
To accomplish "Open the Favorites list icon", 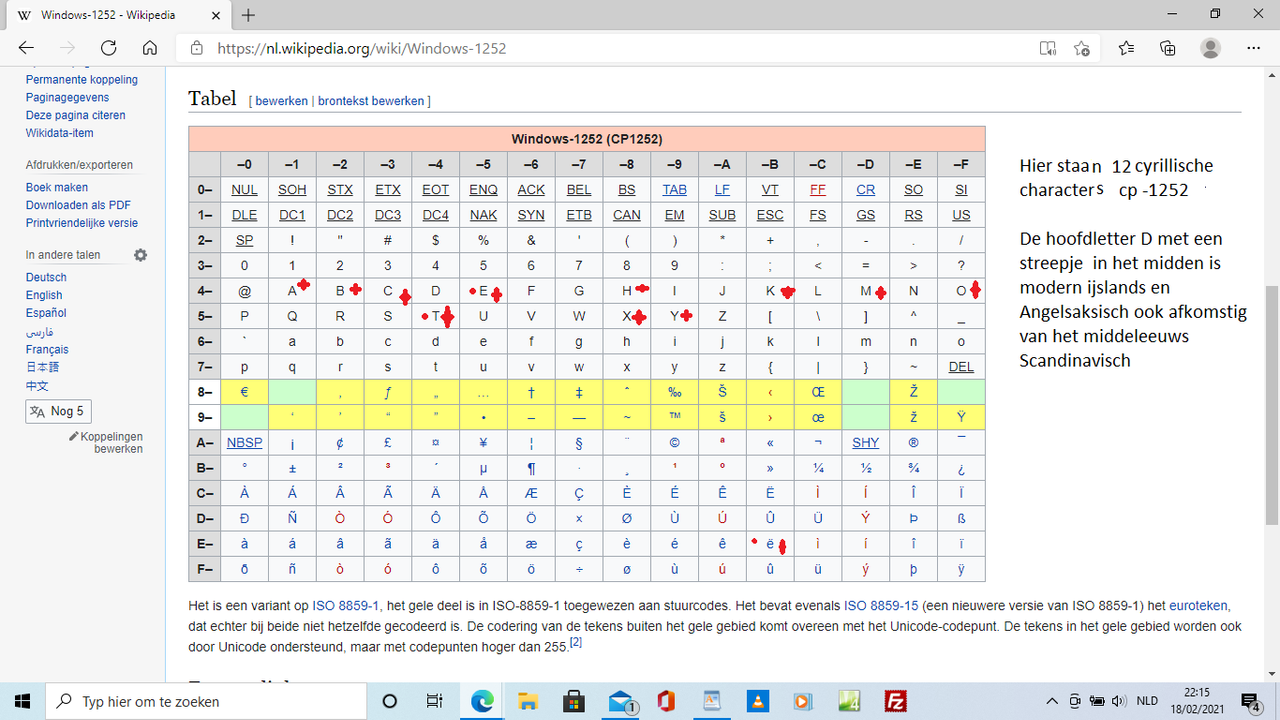I will point(1127,48).
